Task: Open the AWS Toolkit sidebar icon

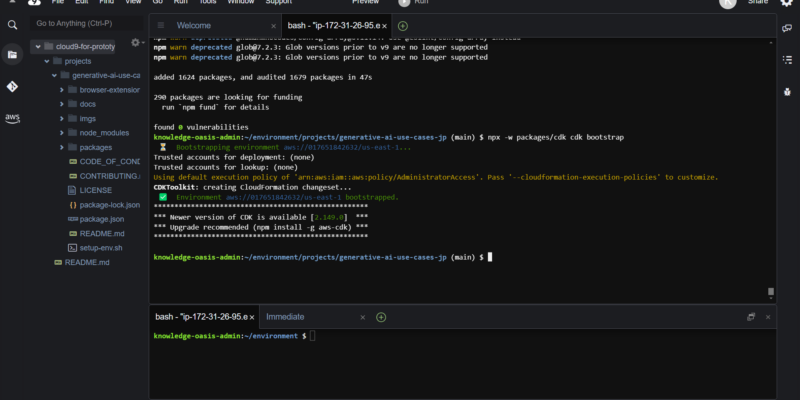Action: [13, 118]
